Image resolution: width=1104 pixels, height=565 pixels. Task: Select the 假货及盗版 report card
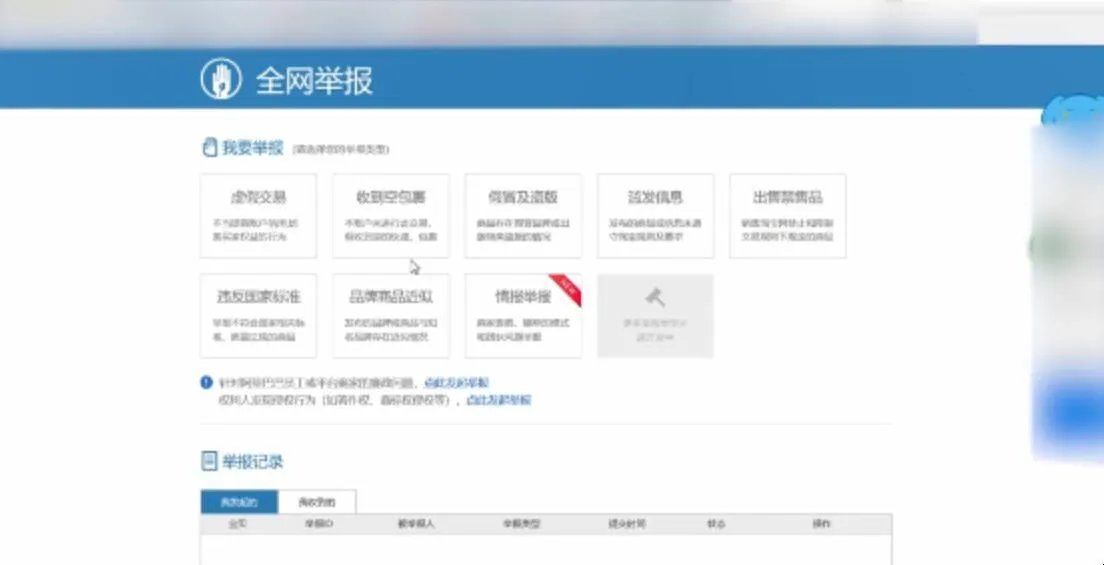pos(523,216)
